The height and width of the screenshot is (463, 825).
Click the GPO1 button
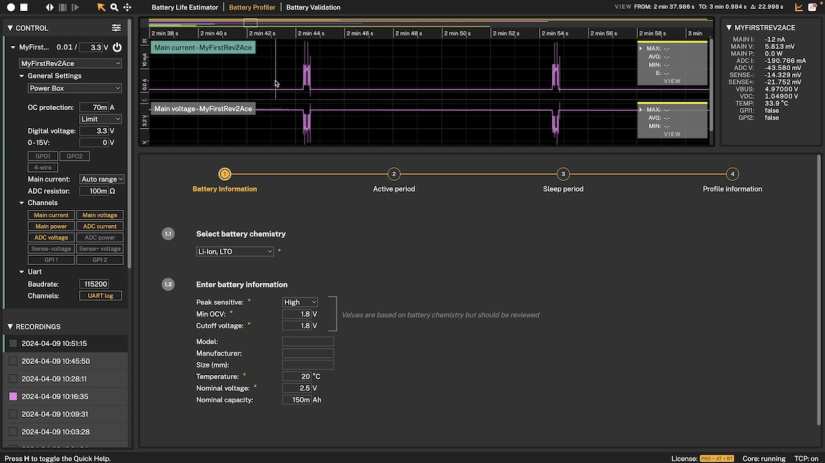pyautogui.click(x=43, y=156)
